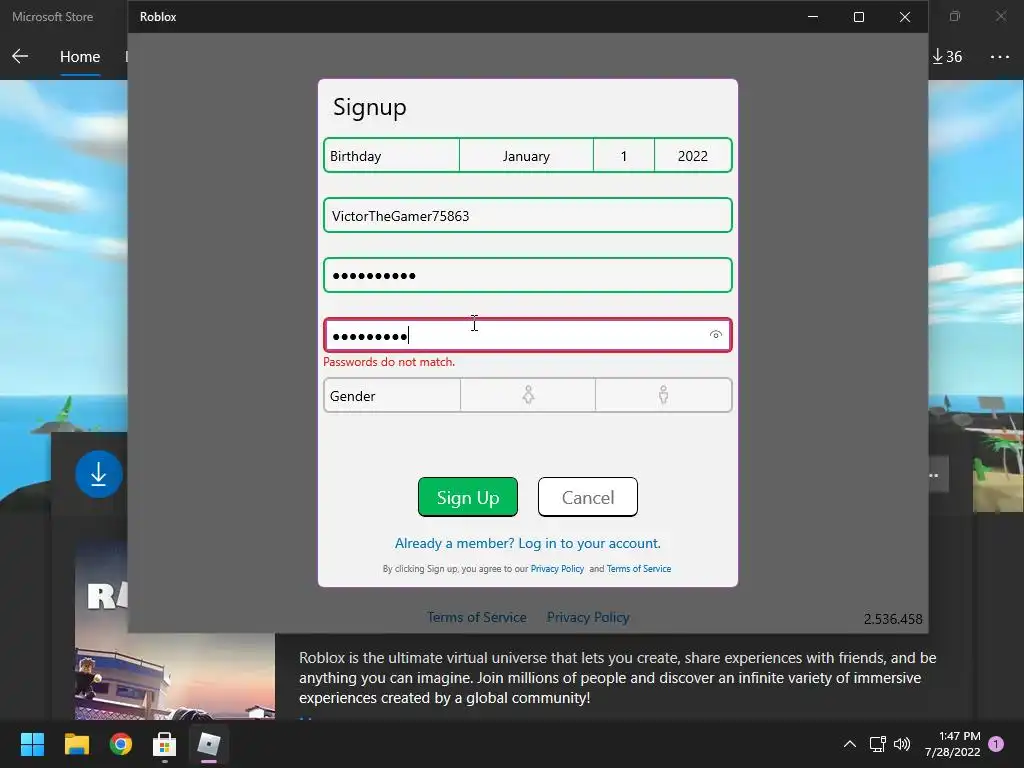The width and height of the screenshot is (1024, 768).
Task: Click the username field VictorTheGamer75863
Action: [x=528, y=216]
